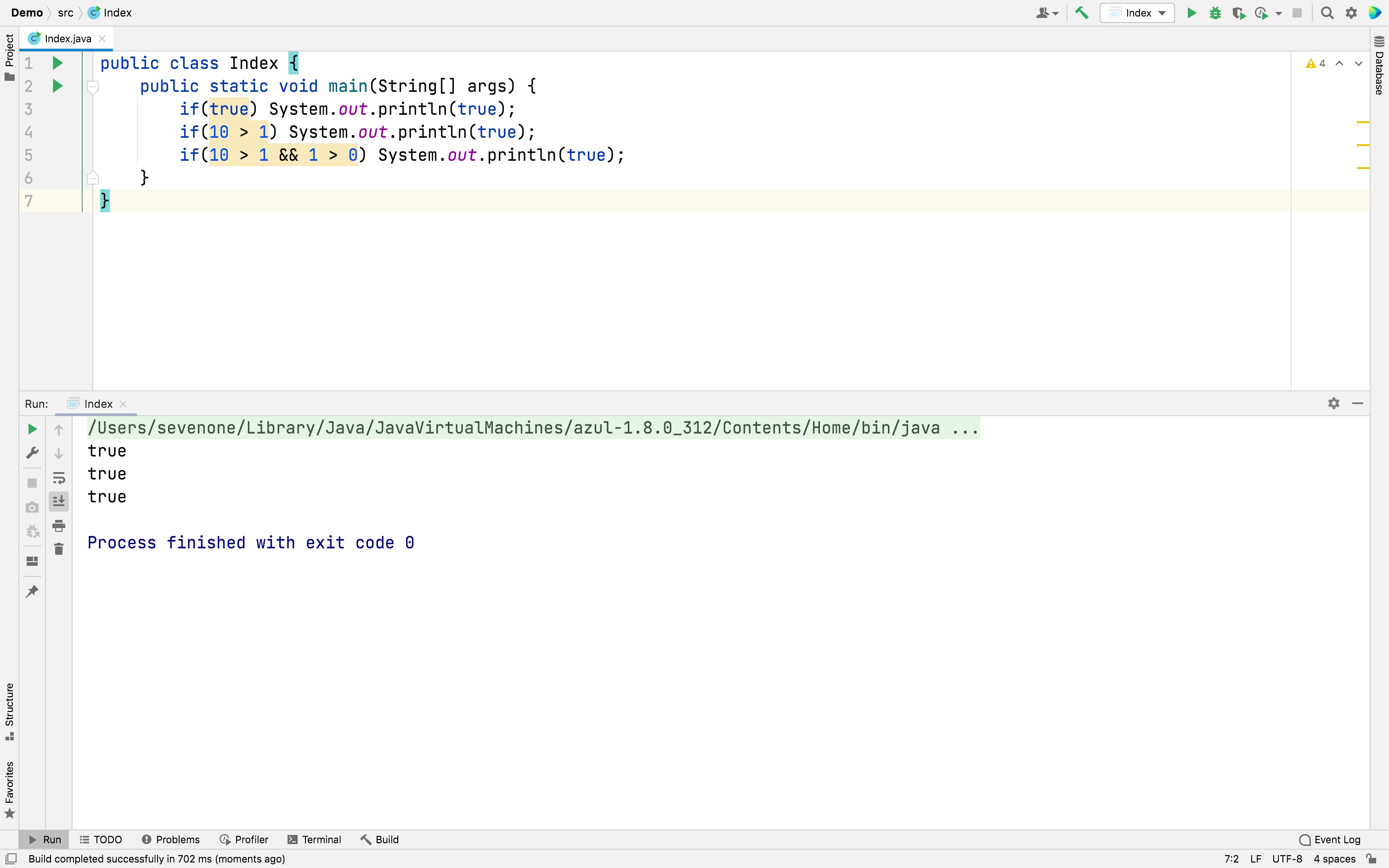Toggle Scroll to End in console
This screenshot has width=1389, height=868.
(58, 501)
